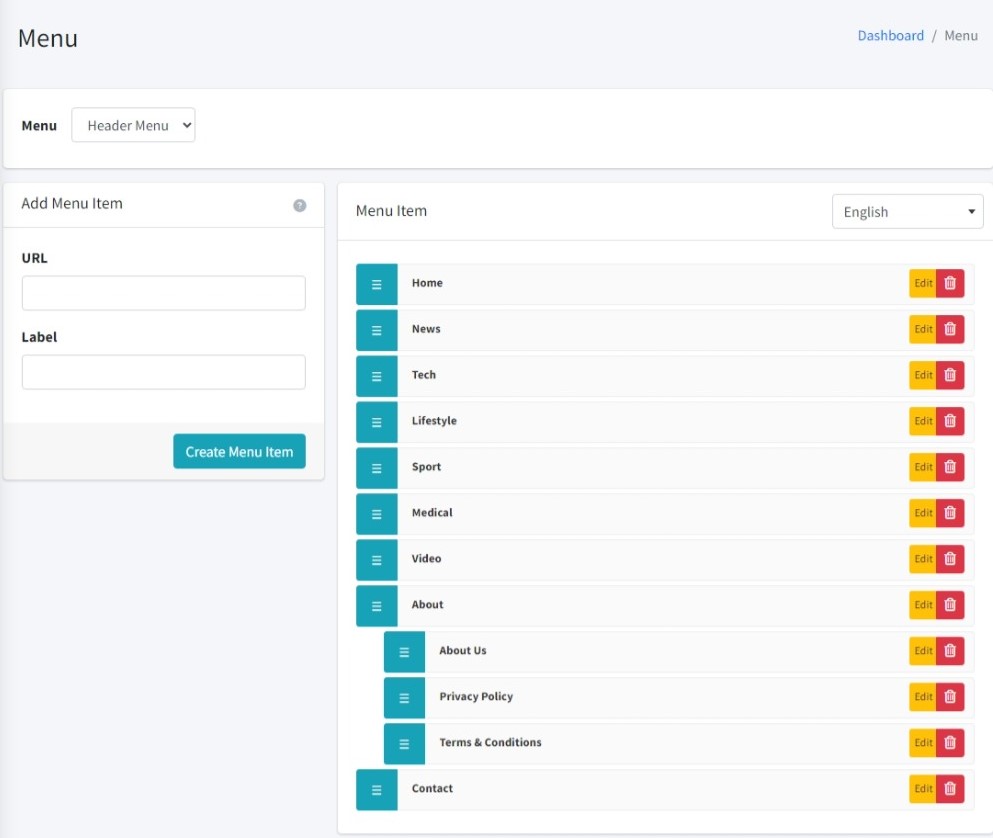The height and width of the screenshot is (838, 993).
Task: Delete the Terms & Conditions item
Action: (x=950, y=743)
